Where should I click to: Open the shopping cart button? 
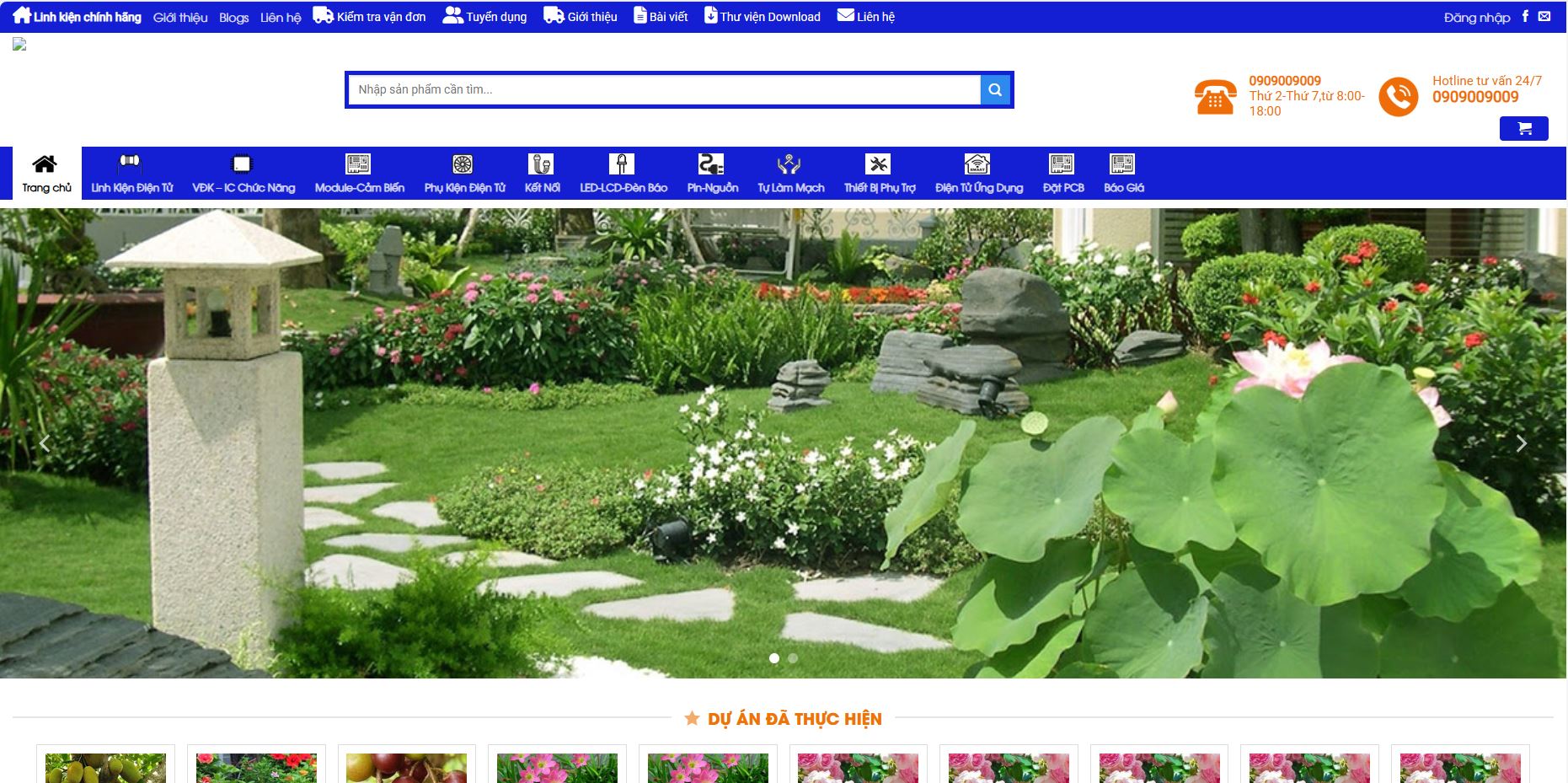point(1523,128)
